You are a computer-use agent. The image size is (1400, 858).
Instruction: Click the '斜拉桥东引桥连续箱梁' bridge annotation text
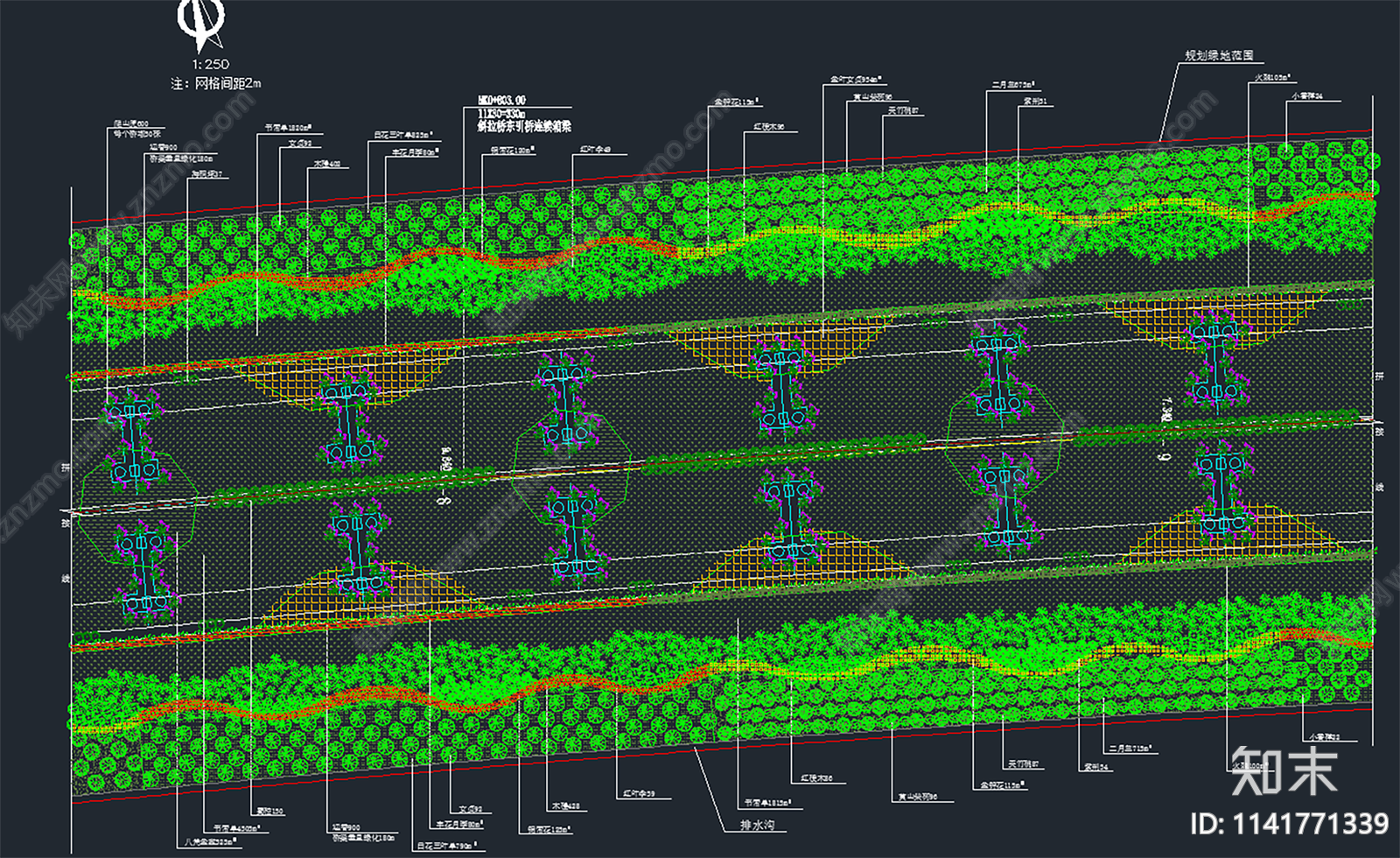pos(523,126)
